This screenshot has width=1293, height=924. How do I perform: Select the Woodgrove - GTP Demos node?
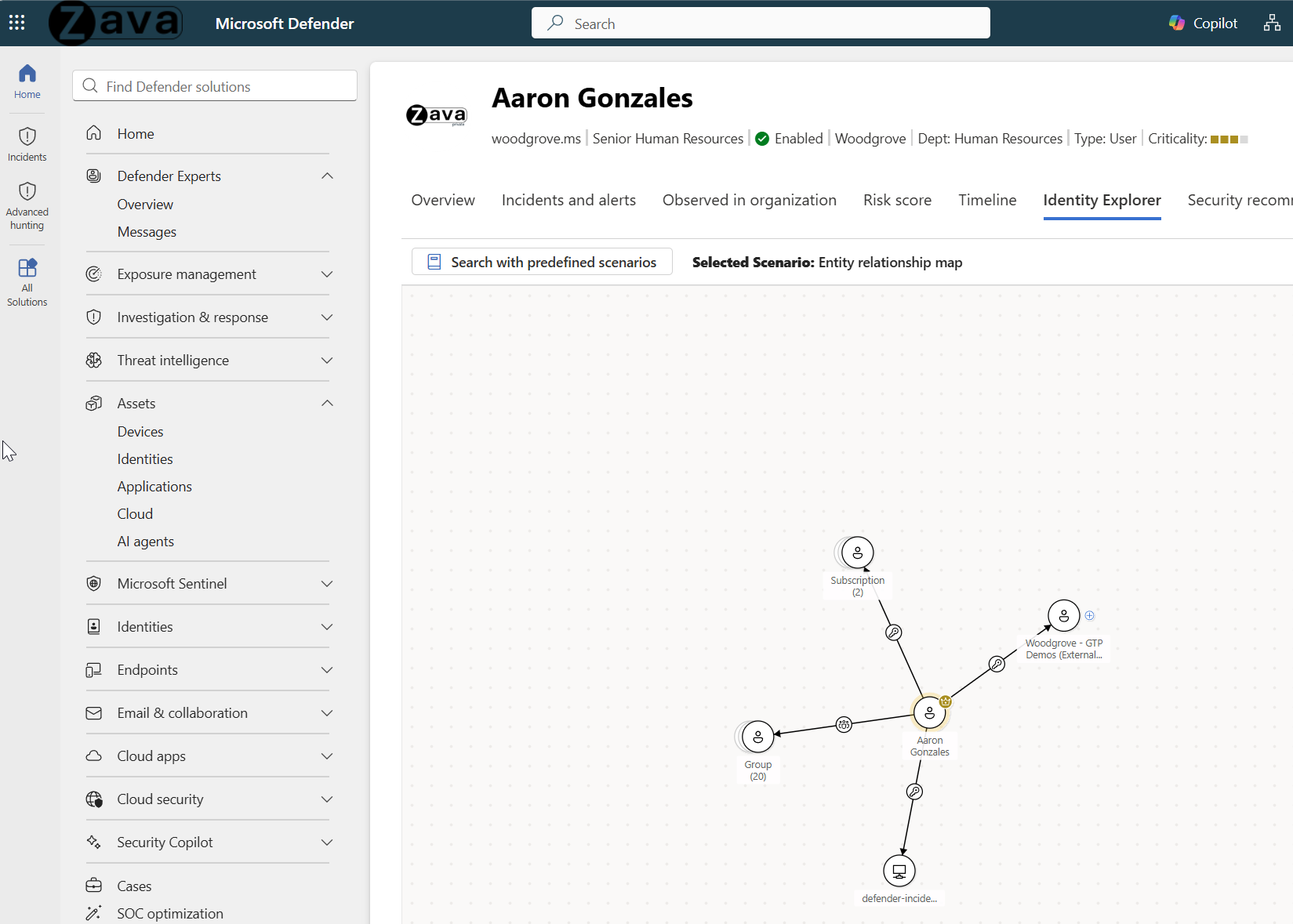pyautogui.click(x=1064, y=616)
